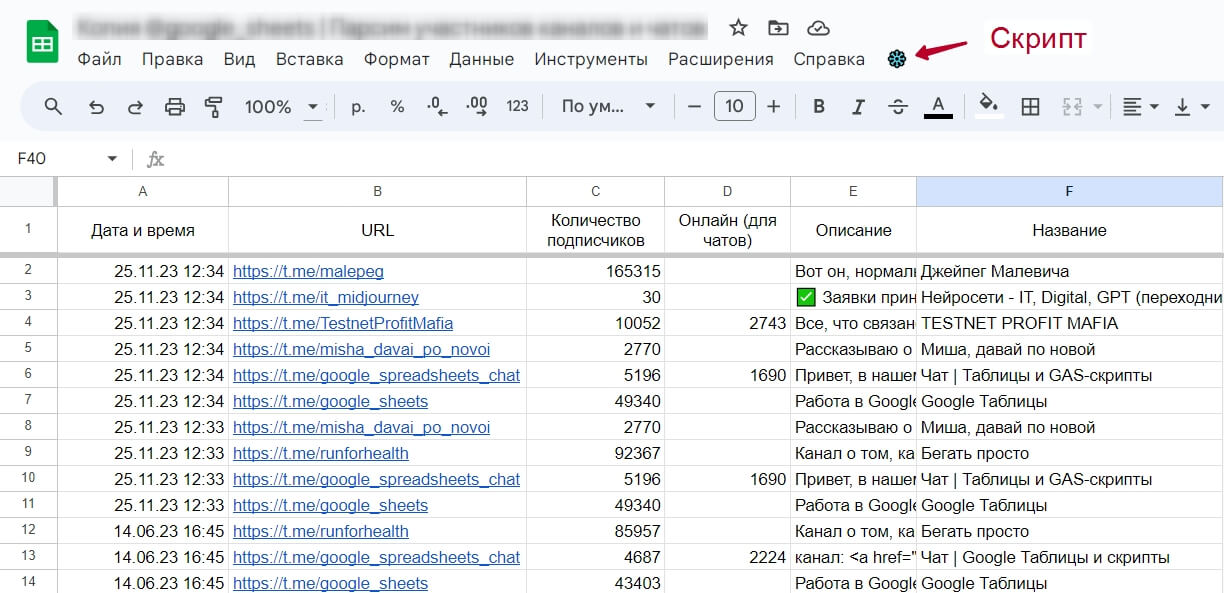Image resolution: width=1224 pixels, height=593 pixels.
Task: Open more number formats 123
Action: pyautogui.click(x=517, y=106)
